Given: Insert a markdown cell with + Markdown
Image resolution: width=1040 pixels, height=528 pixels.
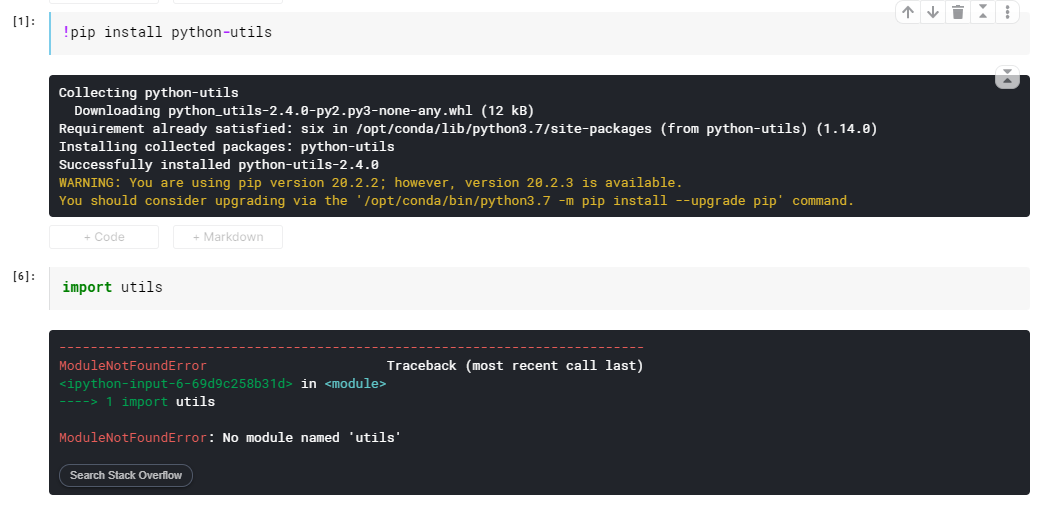Looking at the screenshot, I should (228, 237).
